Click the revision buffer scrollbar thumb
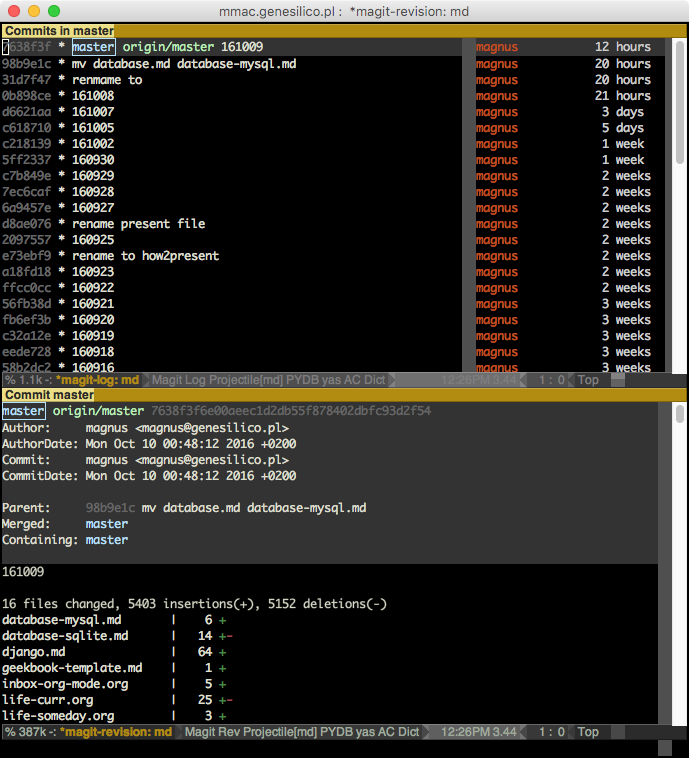This screenshot has width=689, height=758. click(x=680, y=414)
